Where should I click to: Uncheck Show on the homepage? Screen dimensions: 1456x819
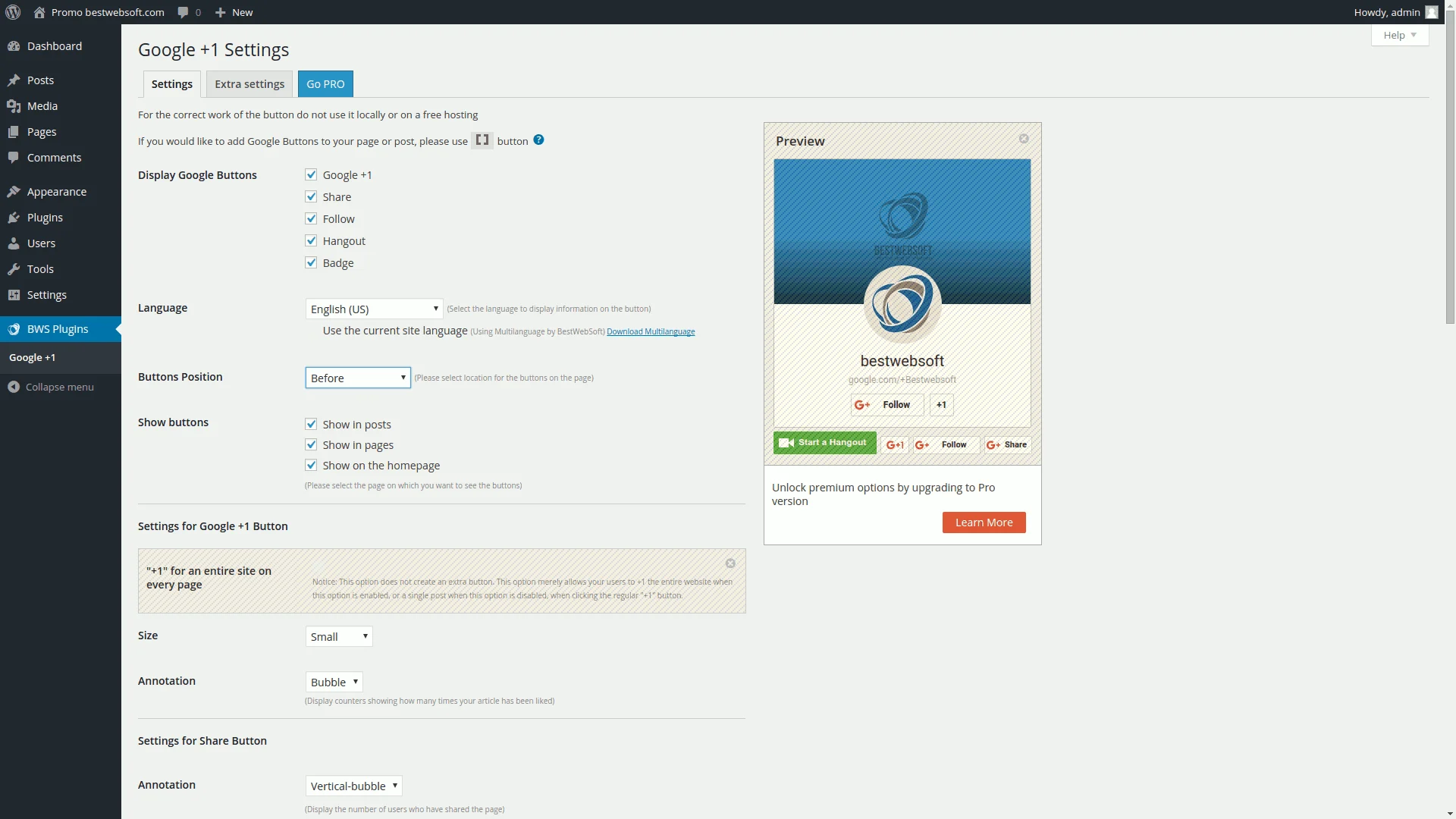point(311,465)
